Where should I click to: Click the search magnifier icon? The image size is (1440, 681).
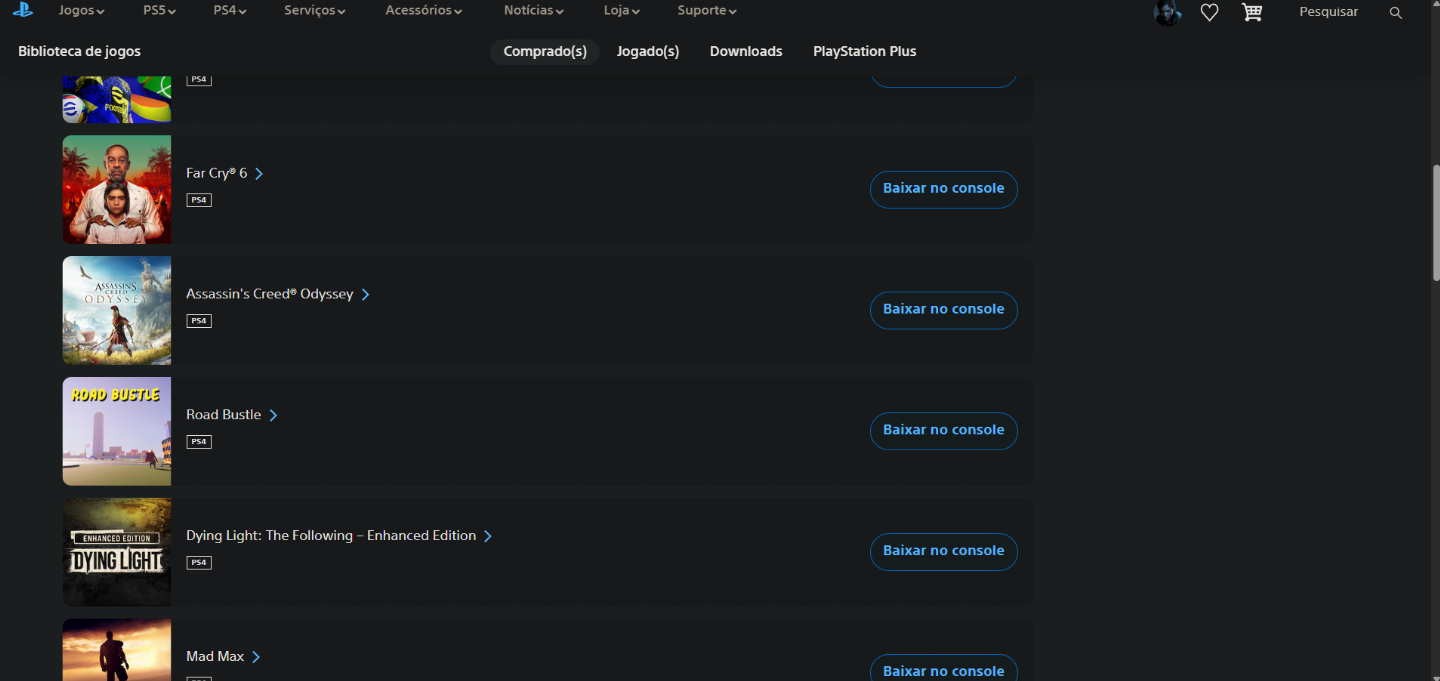1396,12
